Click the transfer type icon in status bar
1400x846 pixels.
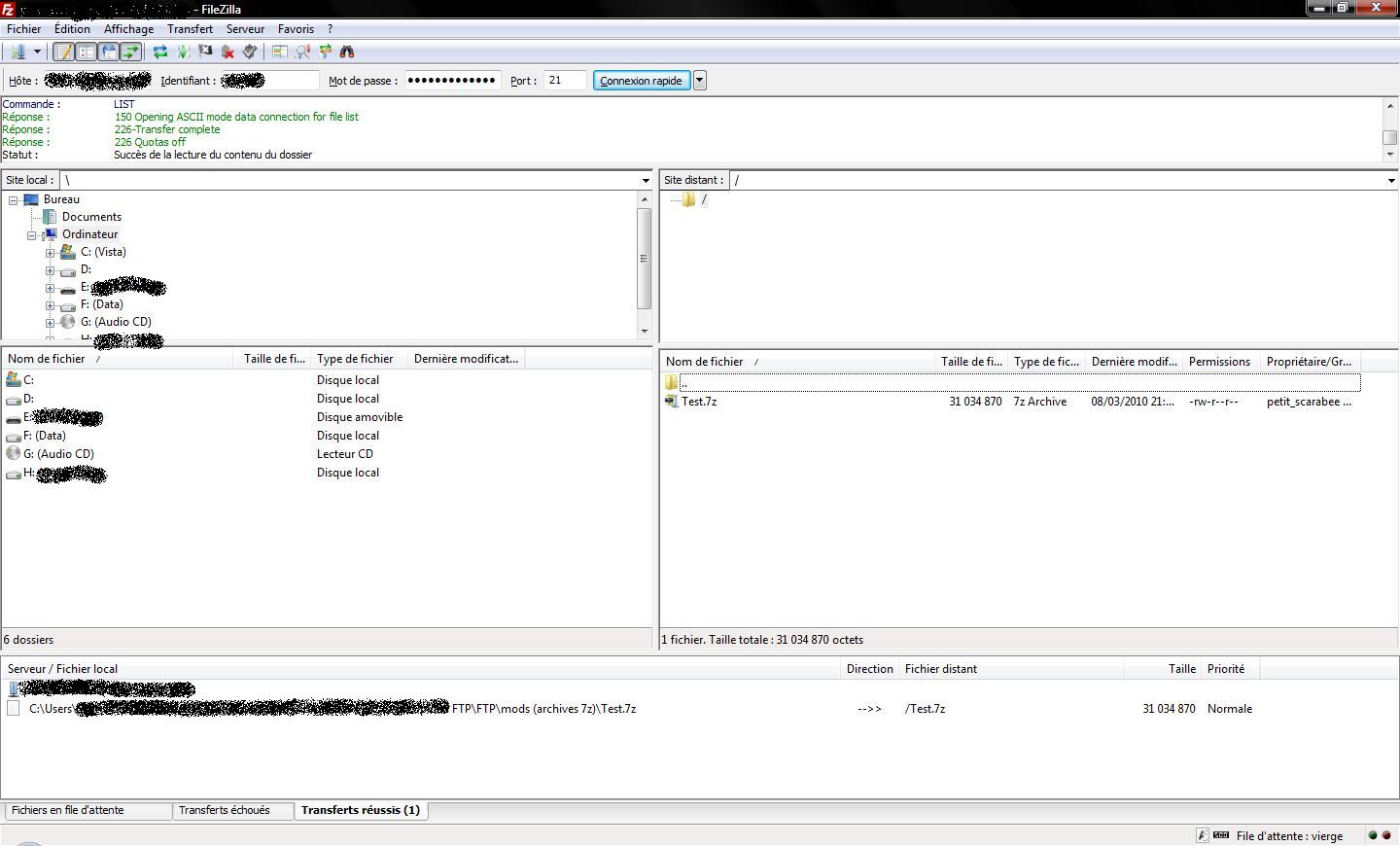[1202, 835]
